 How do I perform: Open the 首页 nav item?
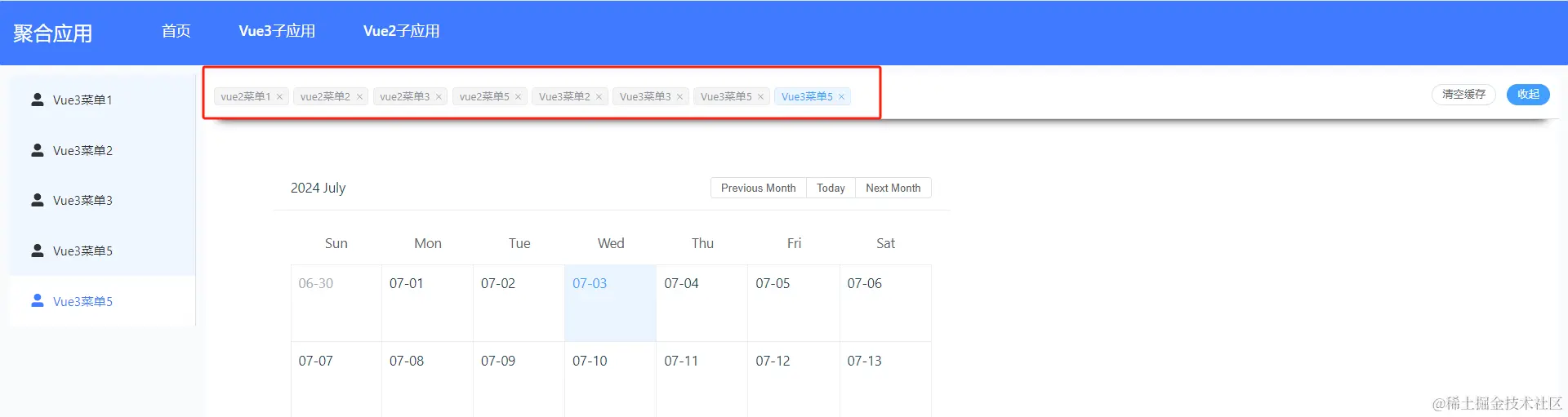point(176,31)
